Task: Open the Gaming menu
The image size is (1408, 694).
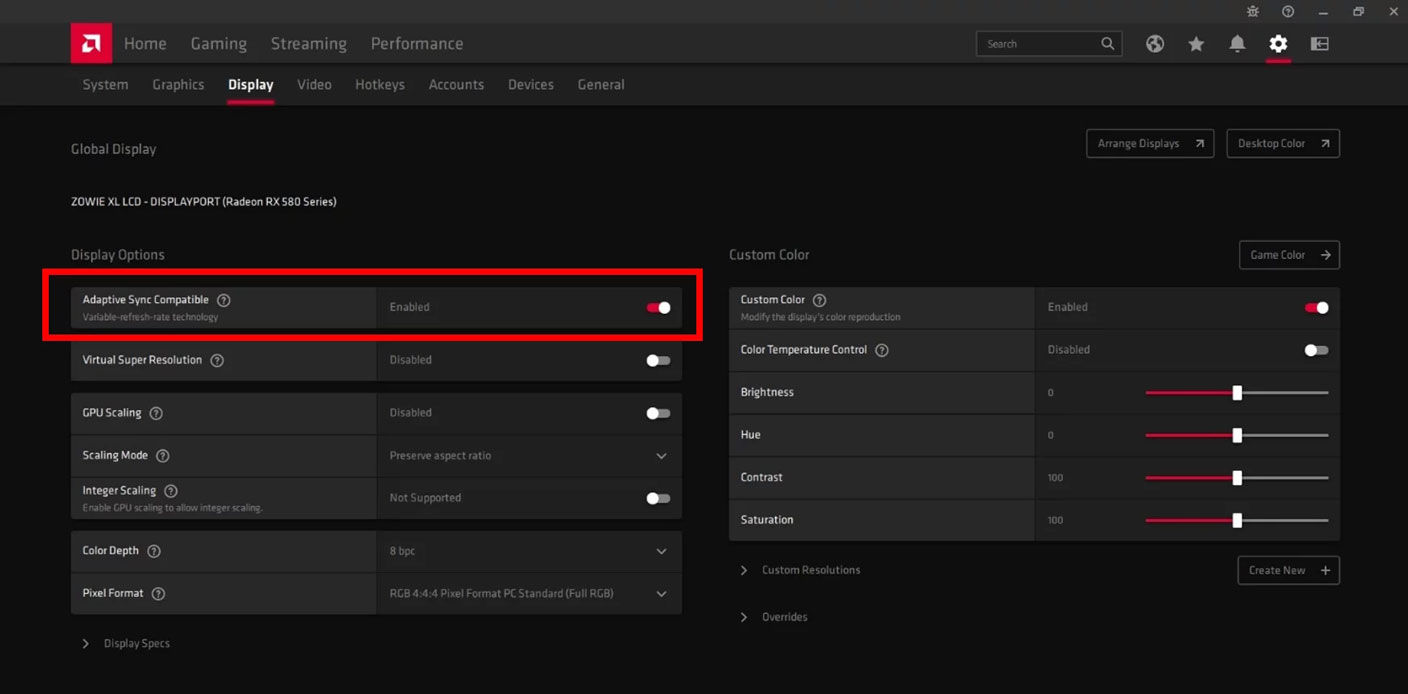Action: 218,44
